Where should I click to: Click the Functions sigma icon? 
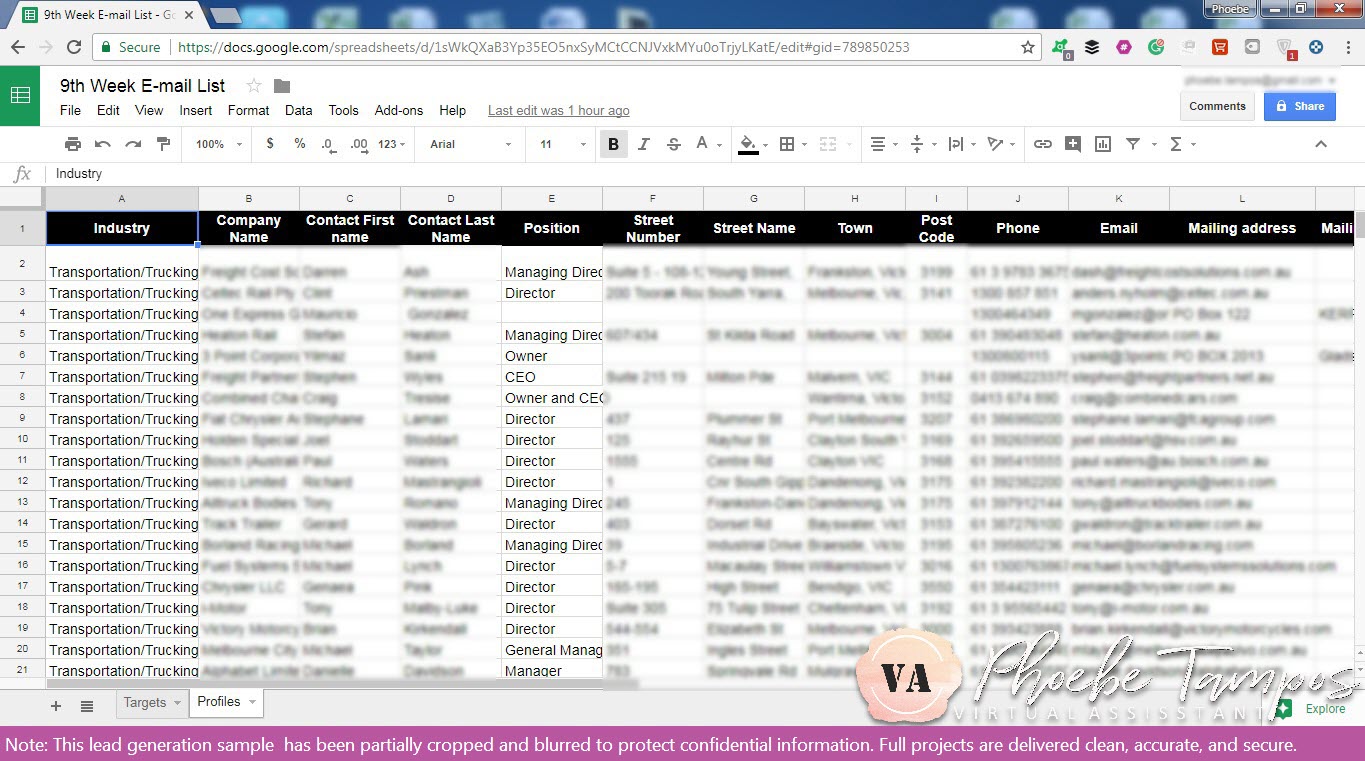pos(1176,144)
